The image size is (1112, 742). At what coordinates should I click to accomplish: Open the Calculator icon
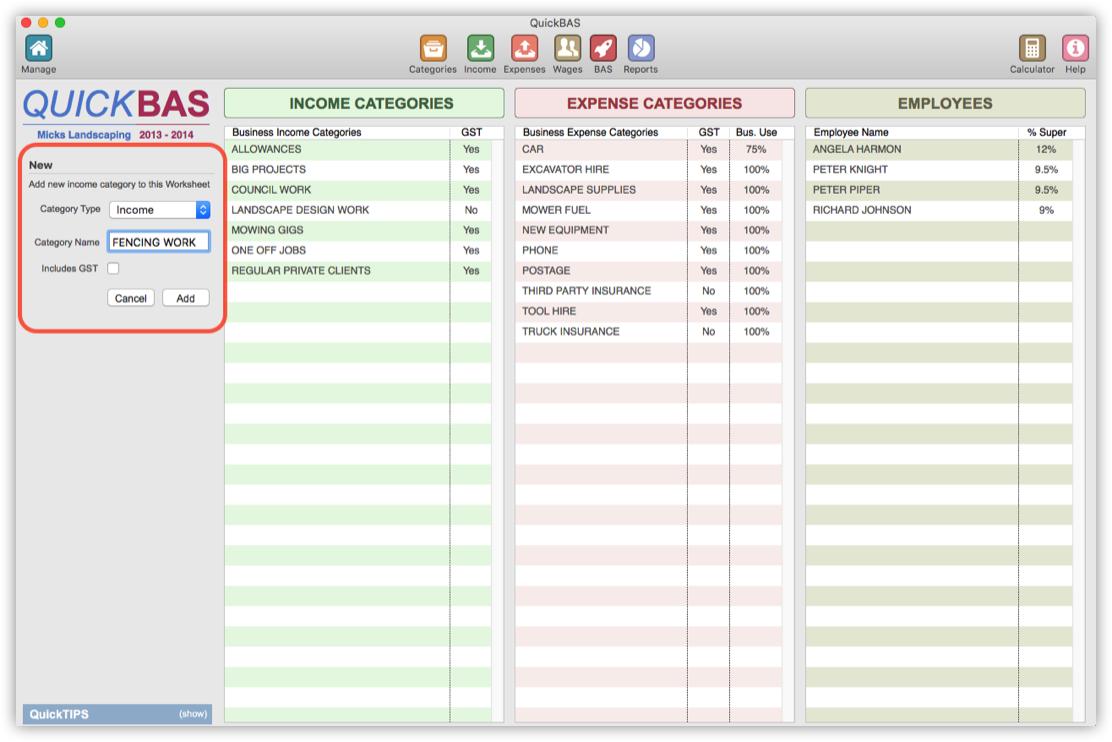point(1032,47)
